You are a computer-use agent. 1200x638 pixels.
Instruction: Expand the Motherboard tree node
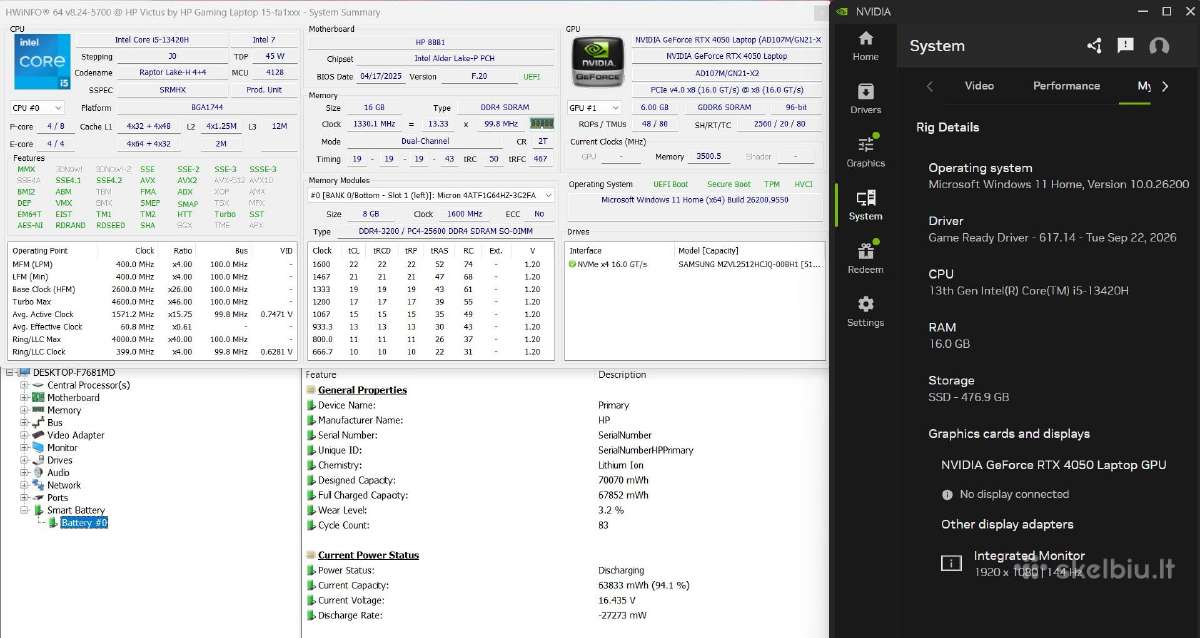24,397
